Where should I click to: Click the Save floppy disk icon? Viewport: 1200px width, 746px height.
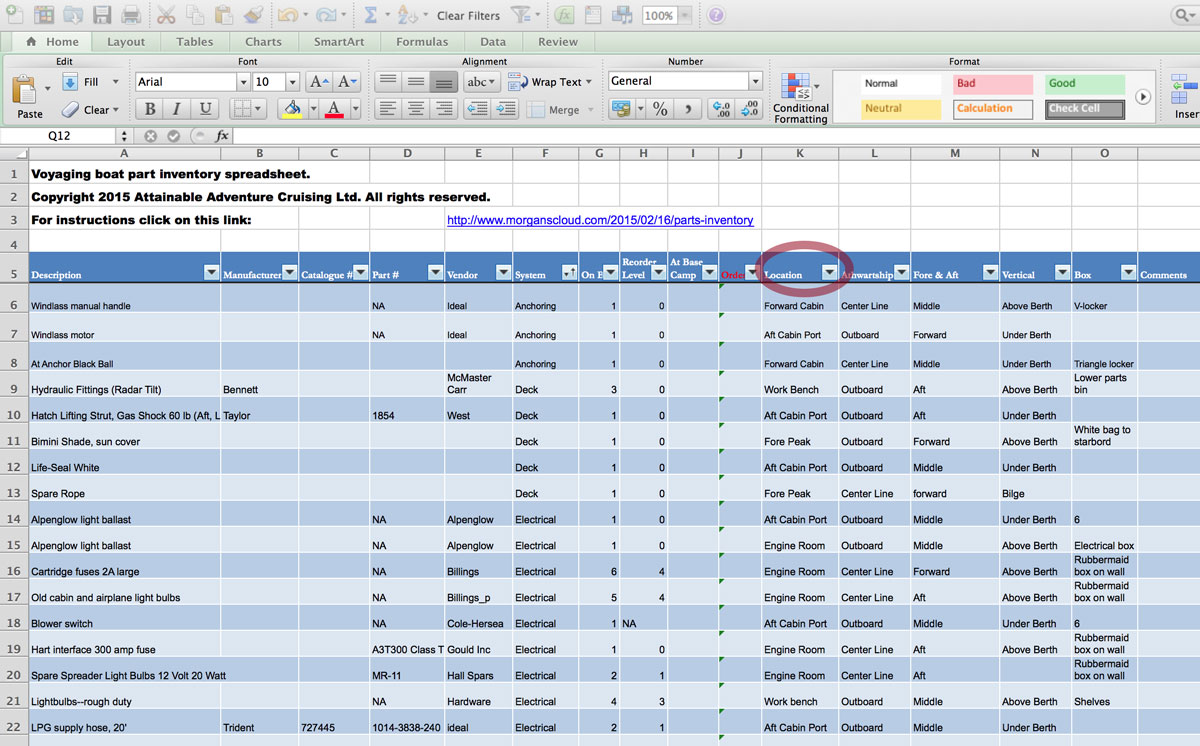(102, 15)
